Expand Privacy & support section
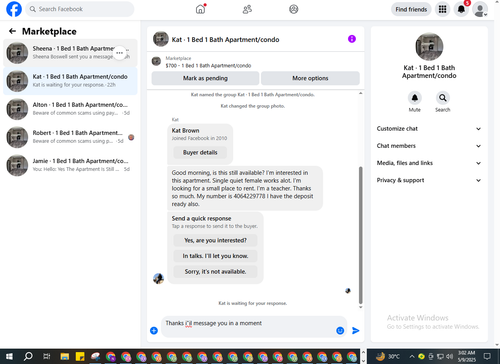Screen dimensions: 500x364 tap(429, 180)
